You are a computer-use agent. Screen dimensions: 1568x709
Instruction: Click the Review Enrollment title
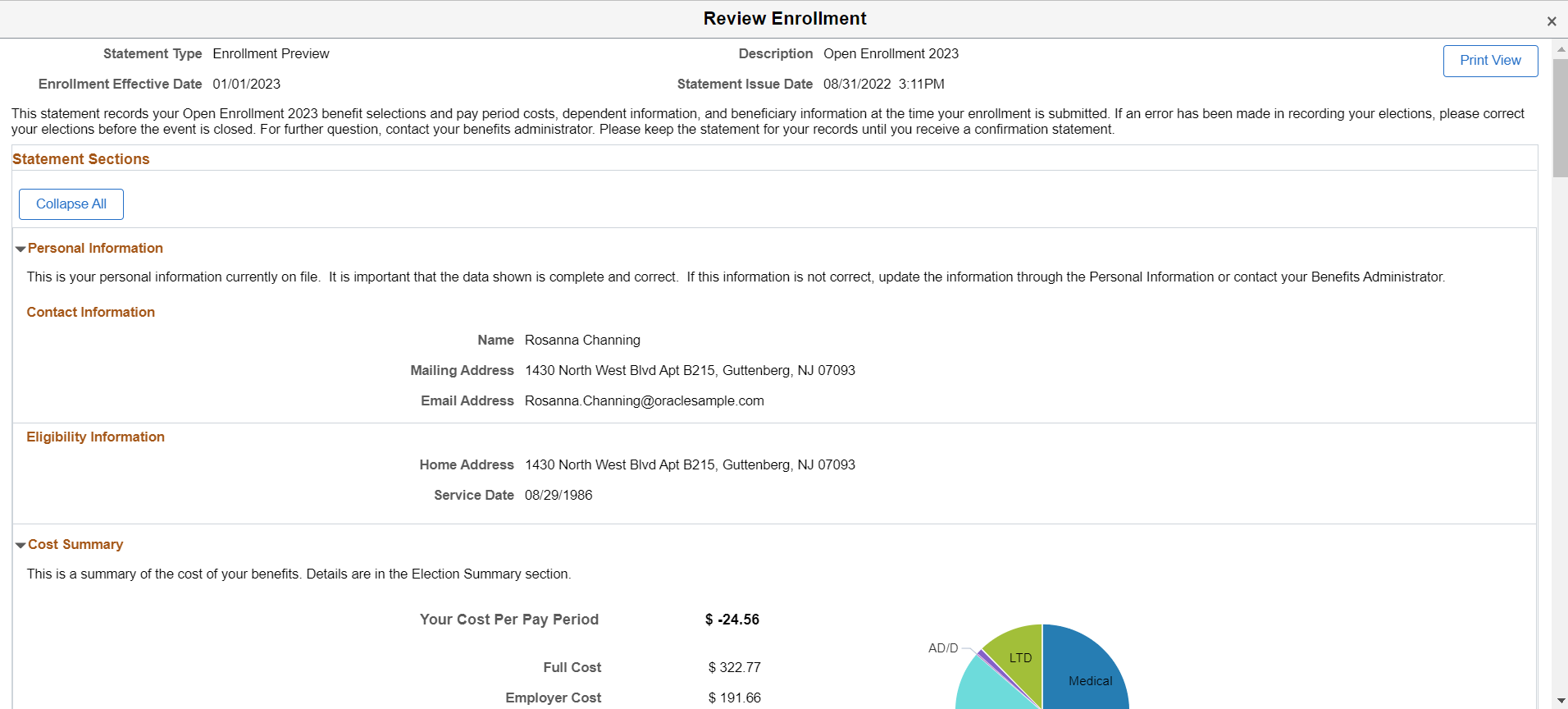coord(785,19)
